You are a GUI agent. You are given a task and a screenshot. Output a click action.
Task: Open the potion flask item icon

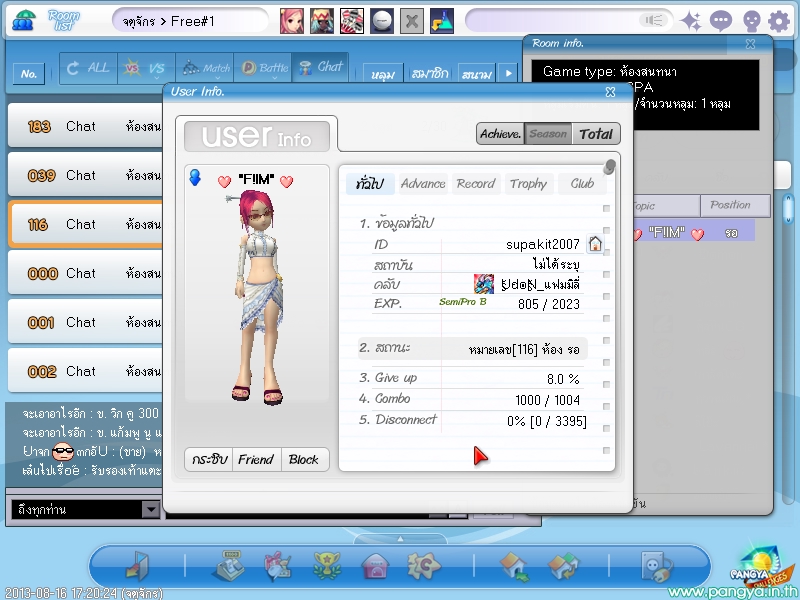pos(442,21)
